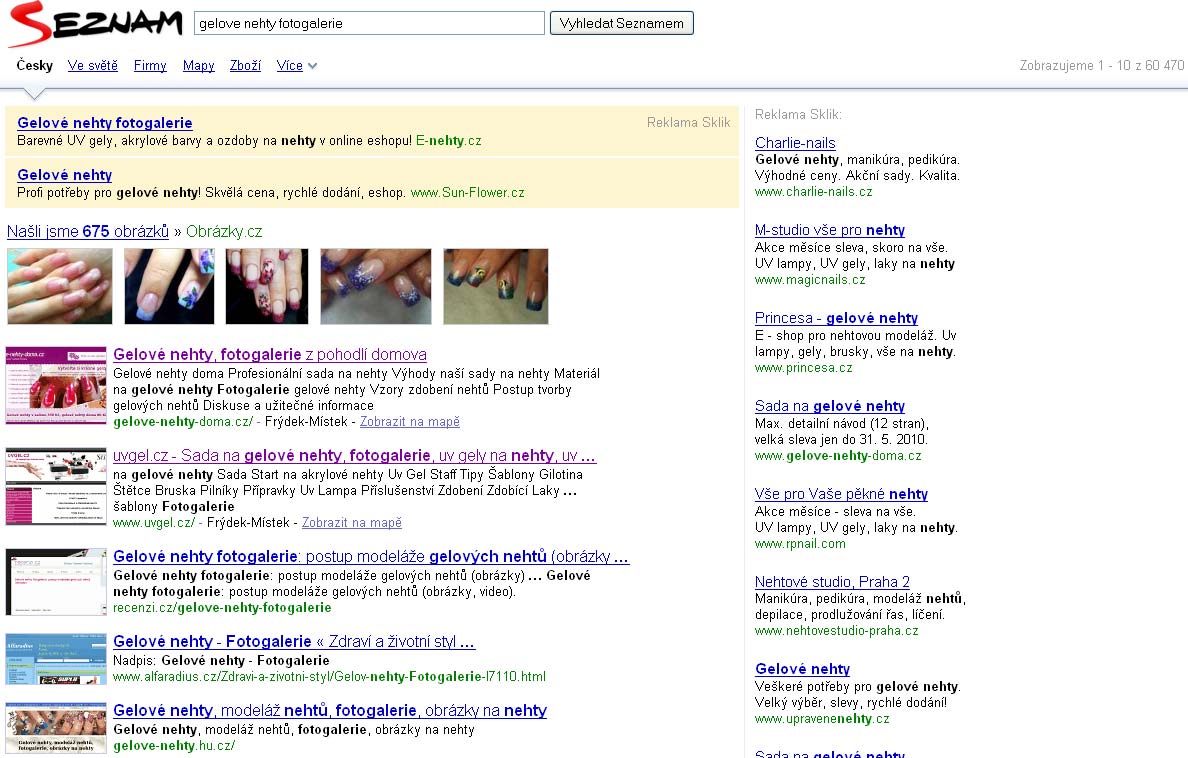The image size is (1188, 758).
Task: Open the Sada na gelové nehty sidebar ad
Action: point(830,406)
